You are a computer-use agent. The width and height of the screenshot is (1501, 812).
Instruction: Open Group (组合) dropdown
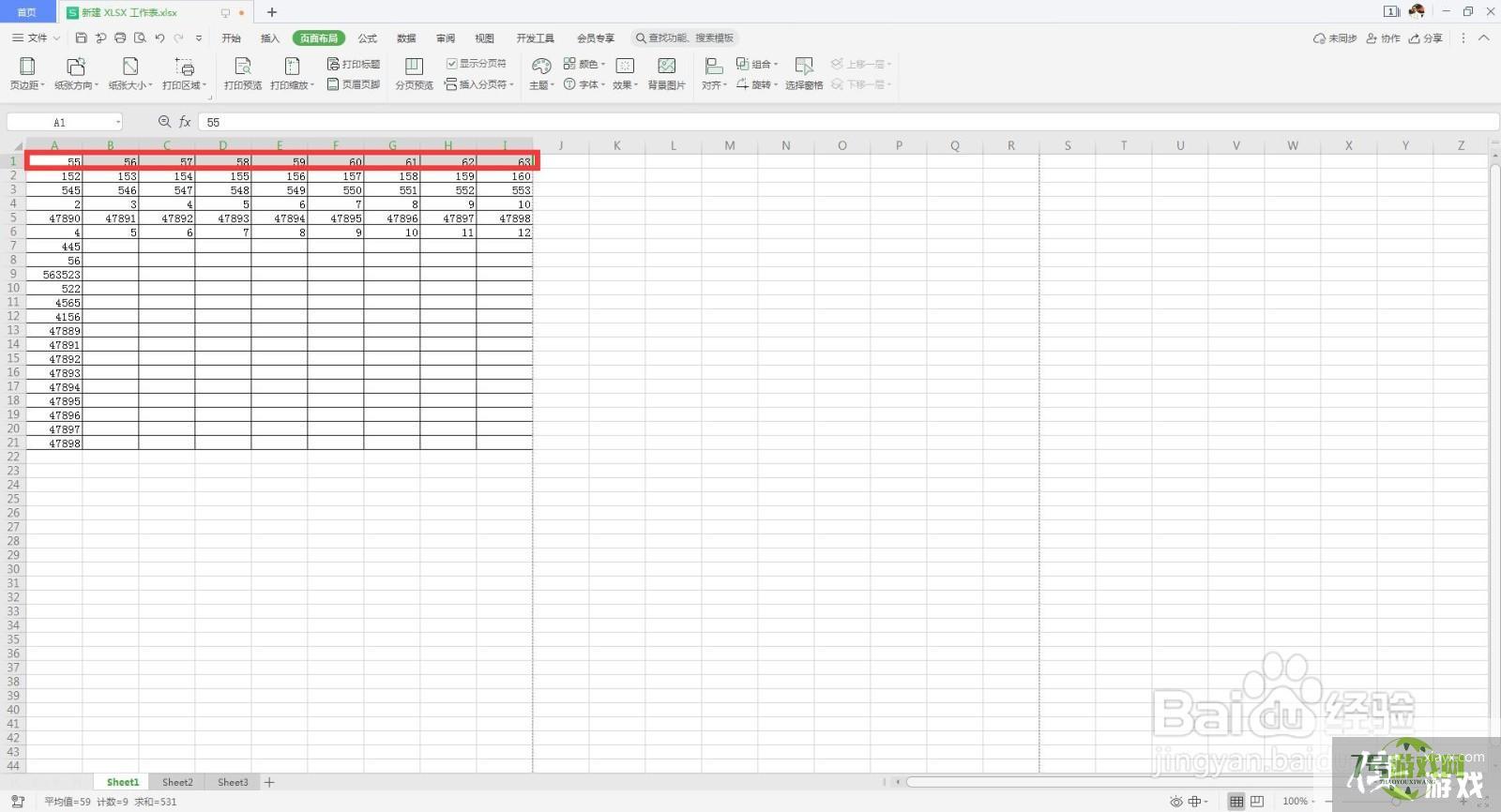(757, 64)
